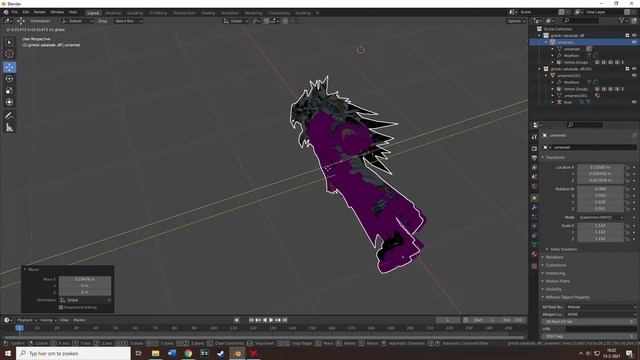Click the Keying menu in timeline
The image size is (640, 360).
(x=48, y=320)
